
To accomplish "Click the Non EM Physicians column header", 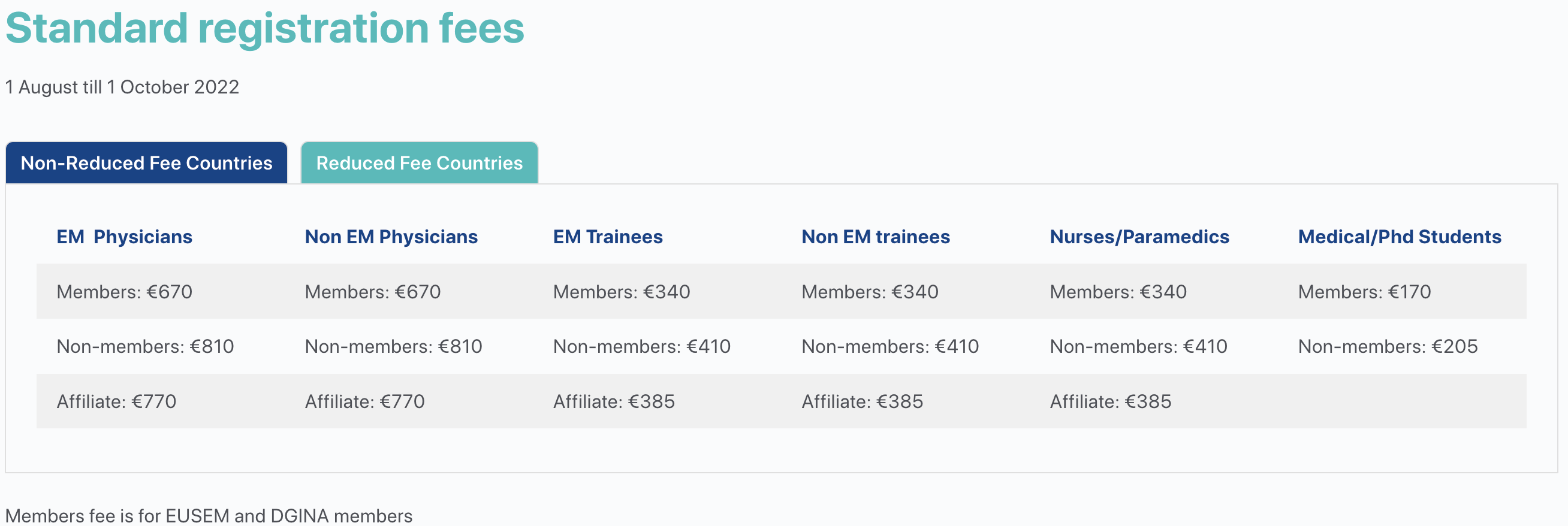I will point(391,237).
